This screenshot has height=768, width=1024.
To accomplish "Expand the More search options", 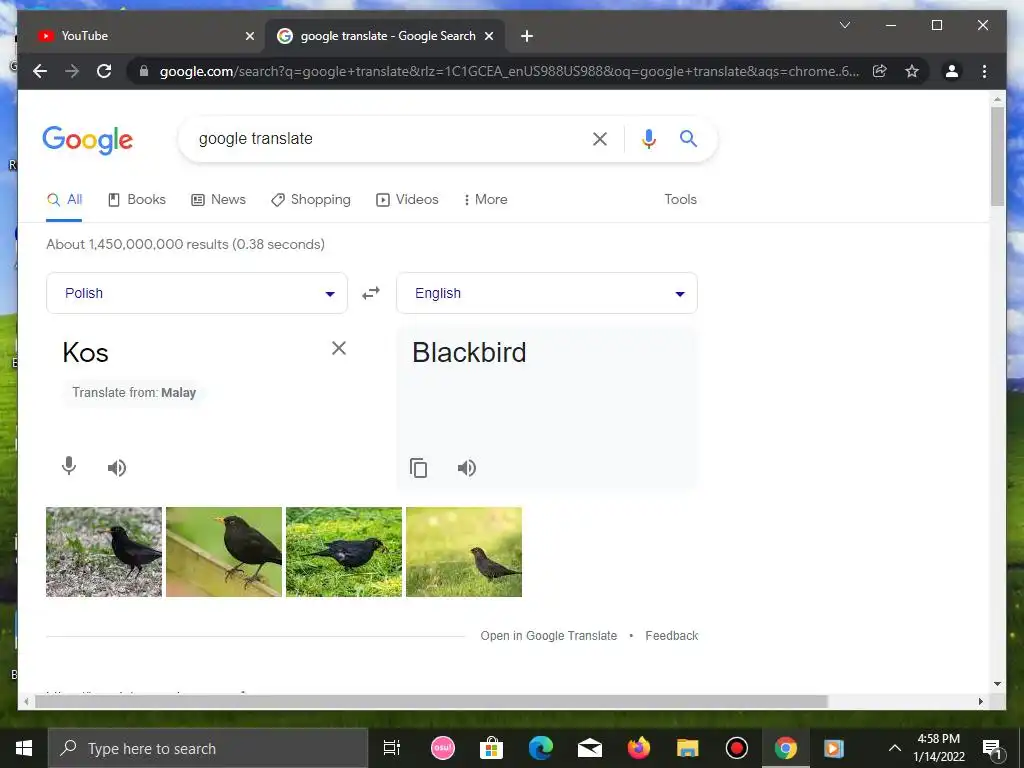I will (x=485, y=200).
